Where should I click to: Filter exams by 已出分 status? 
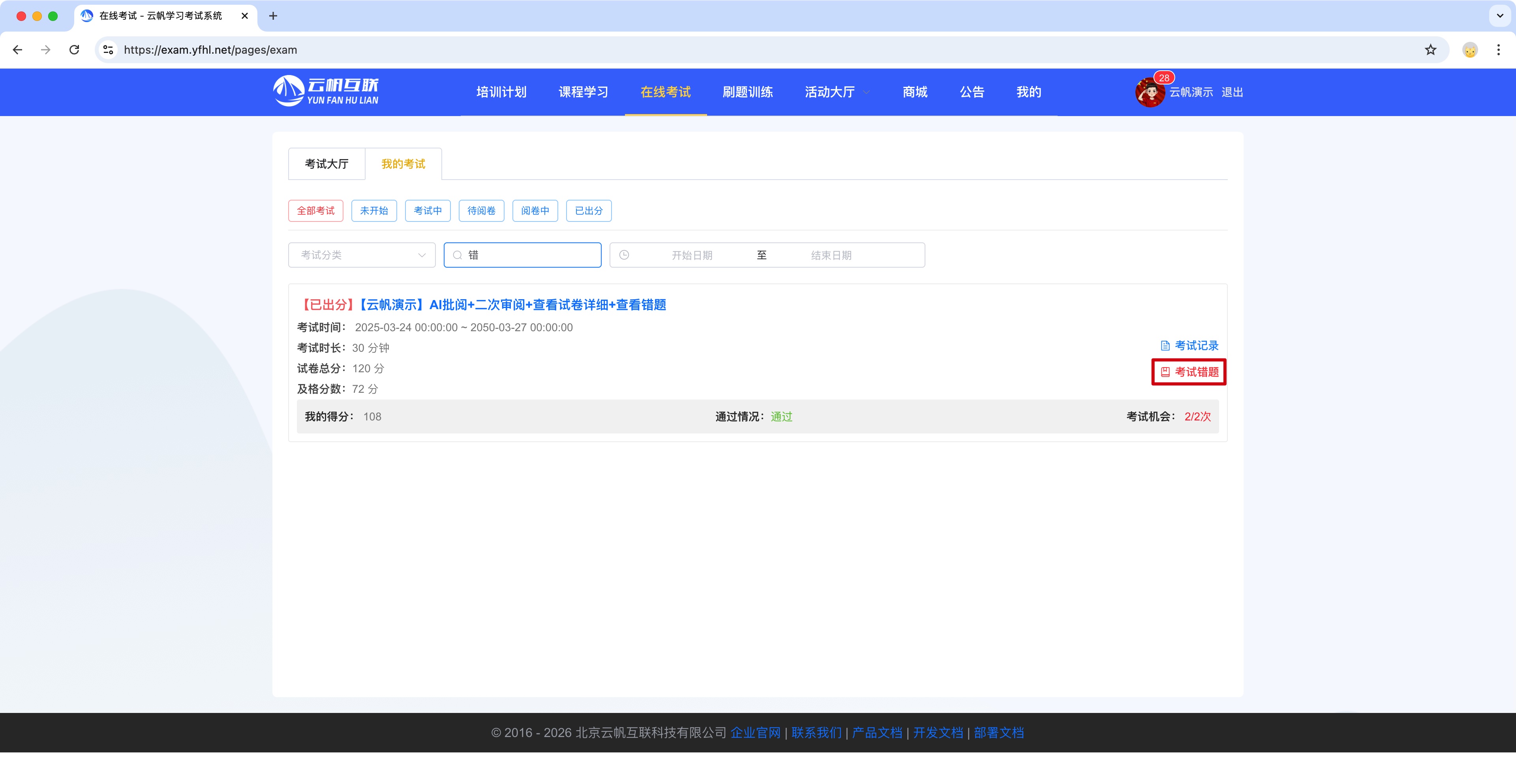pyautogui.click(x=589, y=211)
